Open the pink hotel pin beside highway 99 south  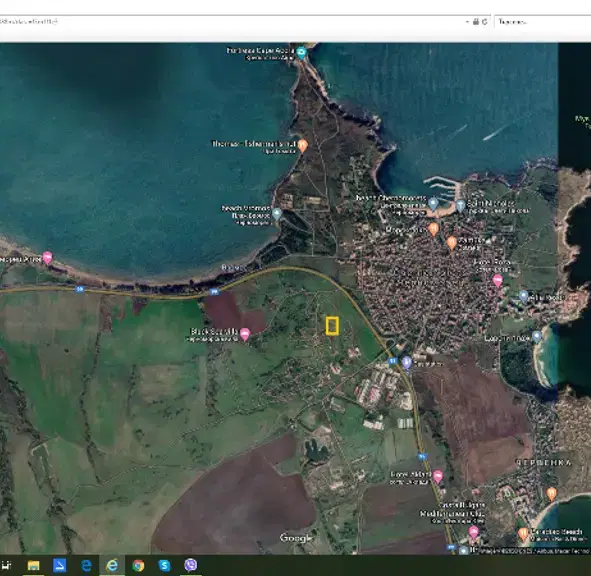(x=438, y=476)
